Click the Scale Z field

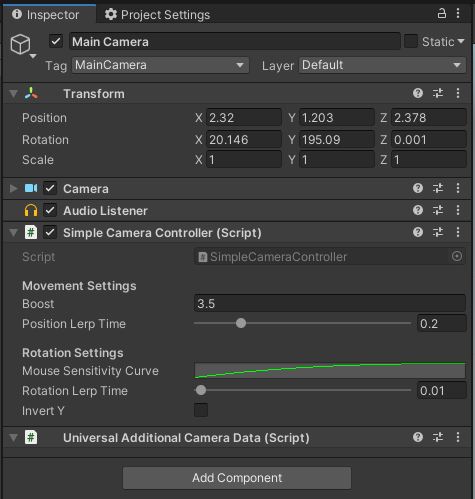[428, 160]
